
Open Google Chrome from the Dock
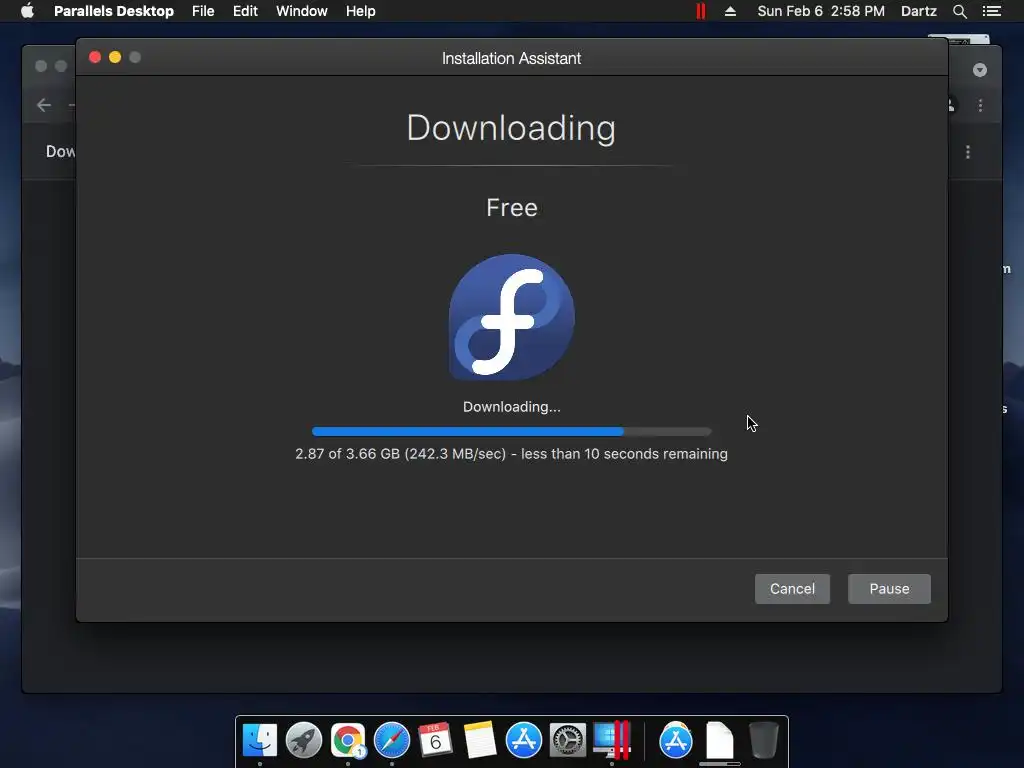347,741
